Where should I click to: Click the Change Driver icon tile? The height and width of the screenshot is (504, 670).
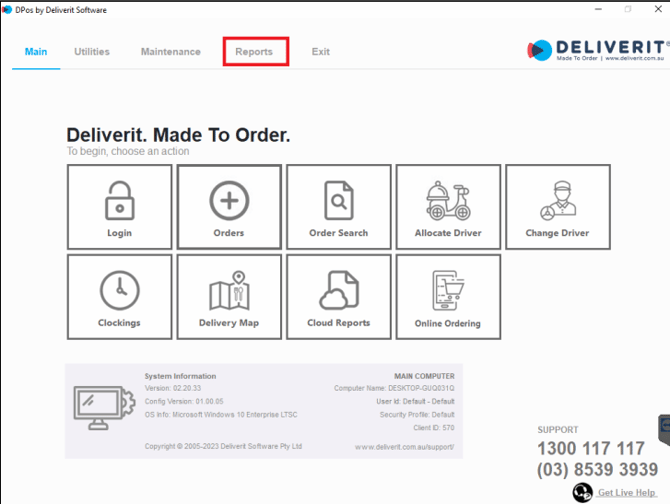point(557,200)
